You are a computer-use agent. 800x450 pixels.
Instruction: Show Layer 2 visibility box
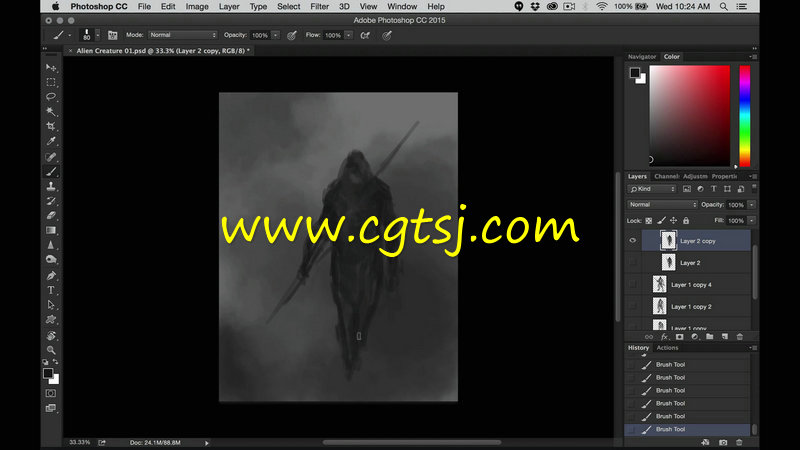[633, 263]
